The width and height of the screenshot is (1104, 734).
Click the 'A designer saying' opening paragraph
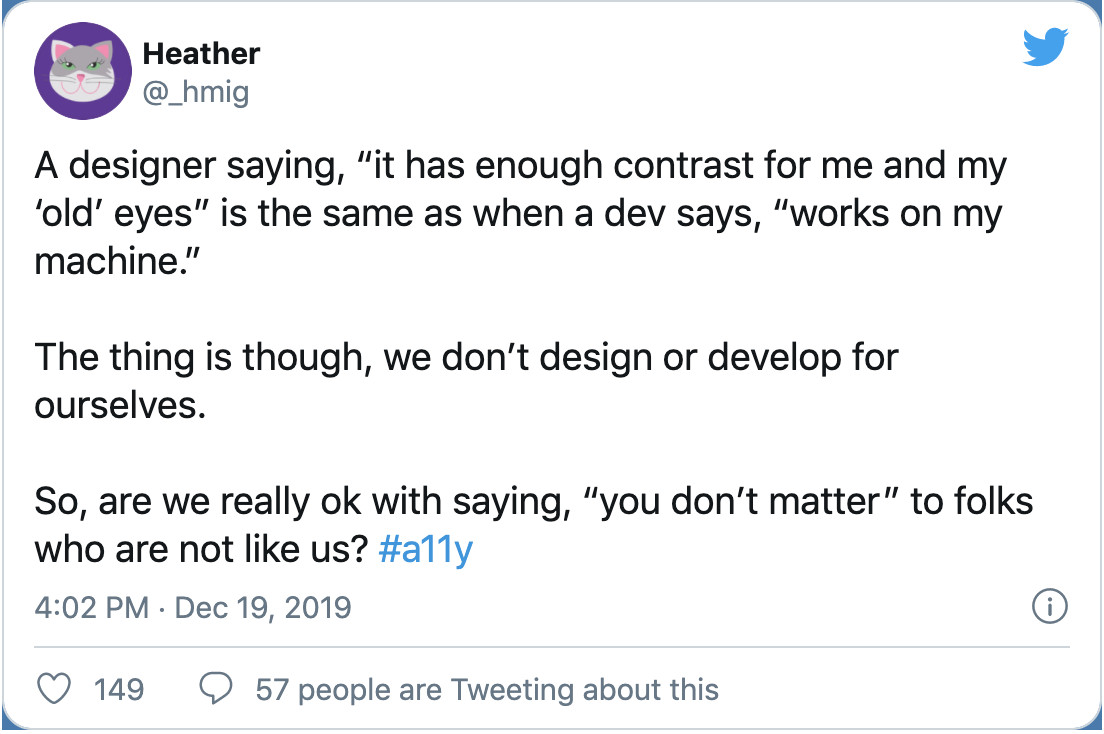[x=520, y=167]
